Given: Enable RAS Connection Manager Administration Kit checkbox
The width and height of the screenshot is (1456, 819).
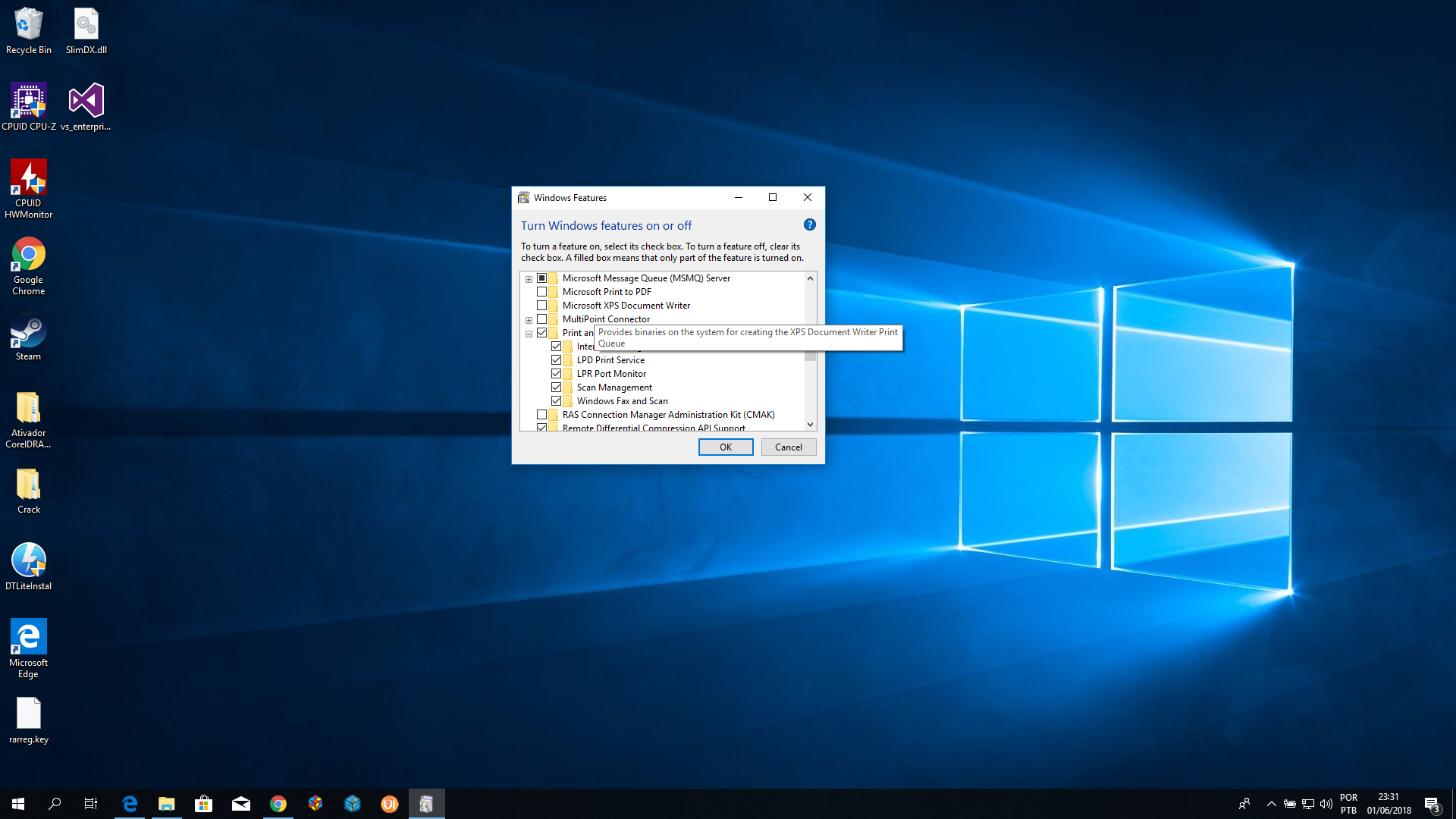Looking at the screenshot, I should pyautogui.click(x=542, y=415).
